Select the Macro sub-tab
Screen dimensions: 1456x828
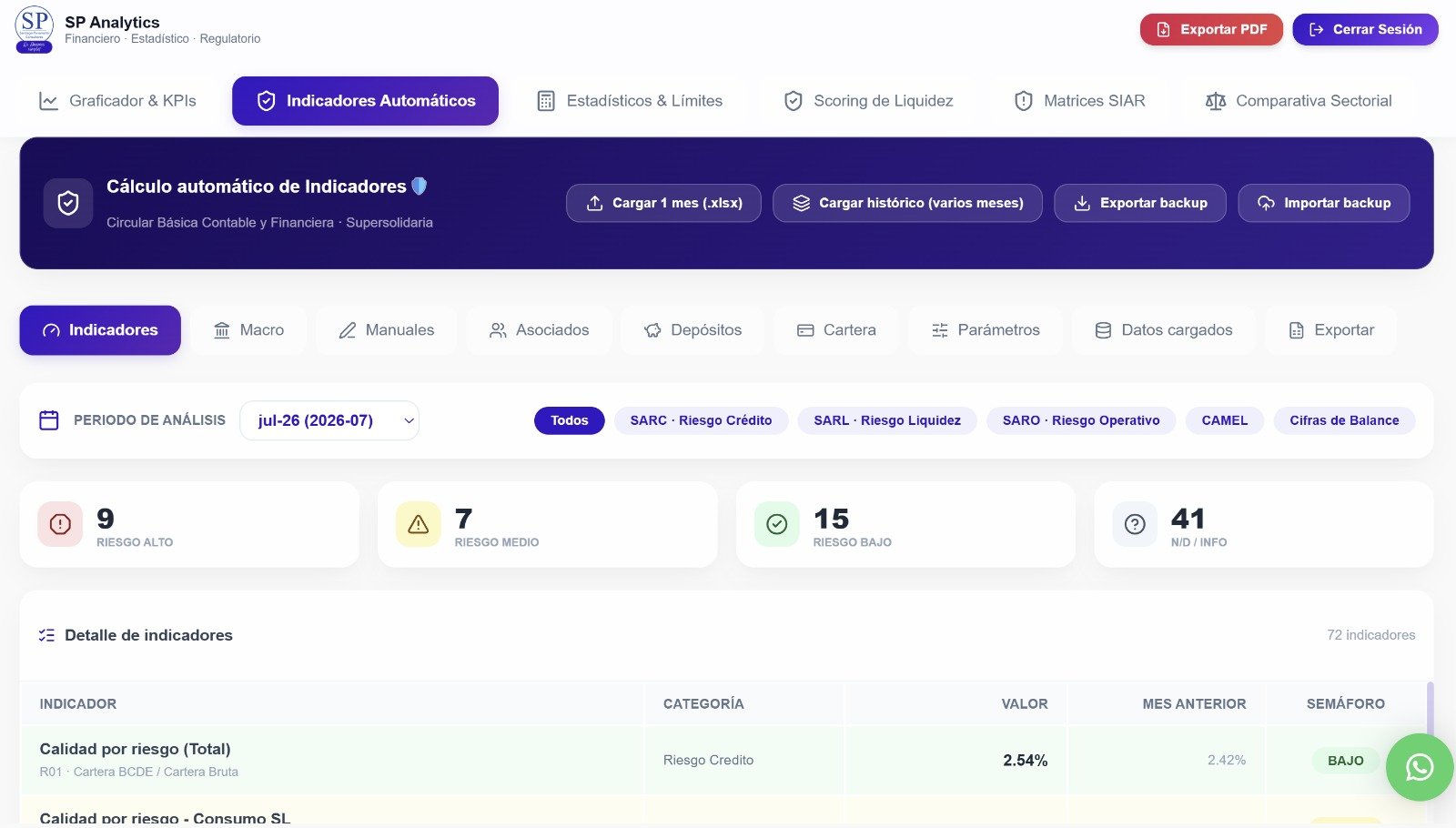point(248,330)
